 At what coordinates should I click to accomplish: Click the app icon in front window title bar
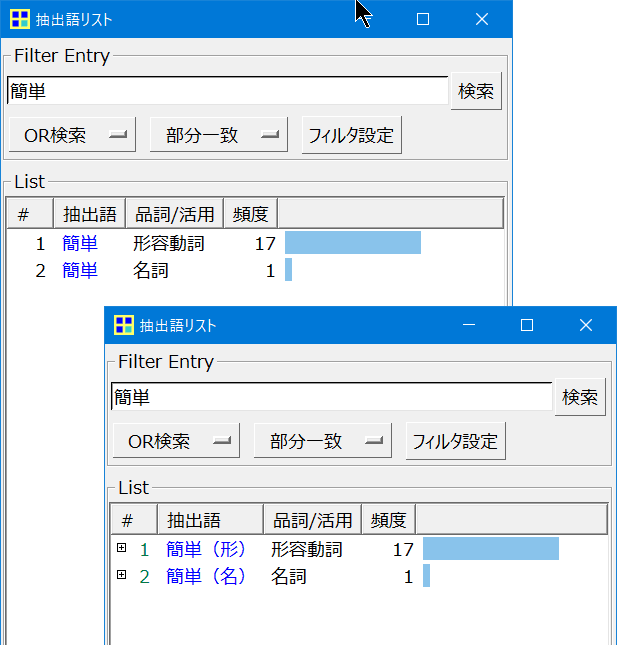[124, 325]
